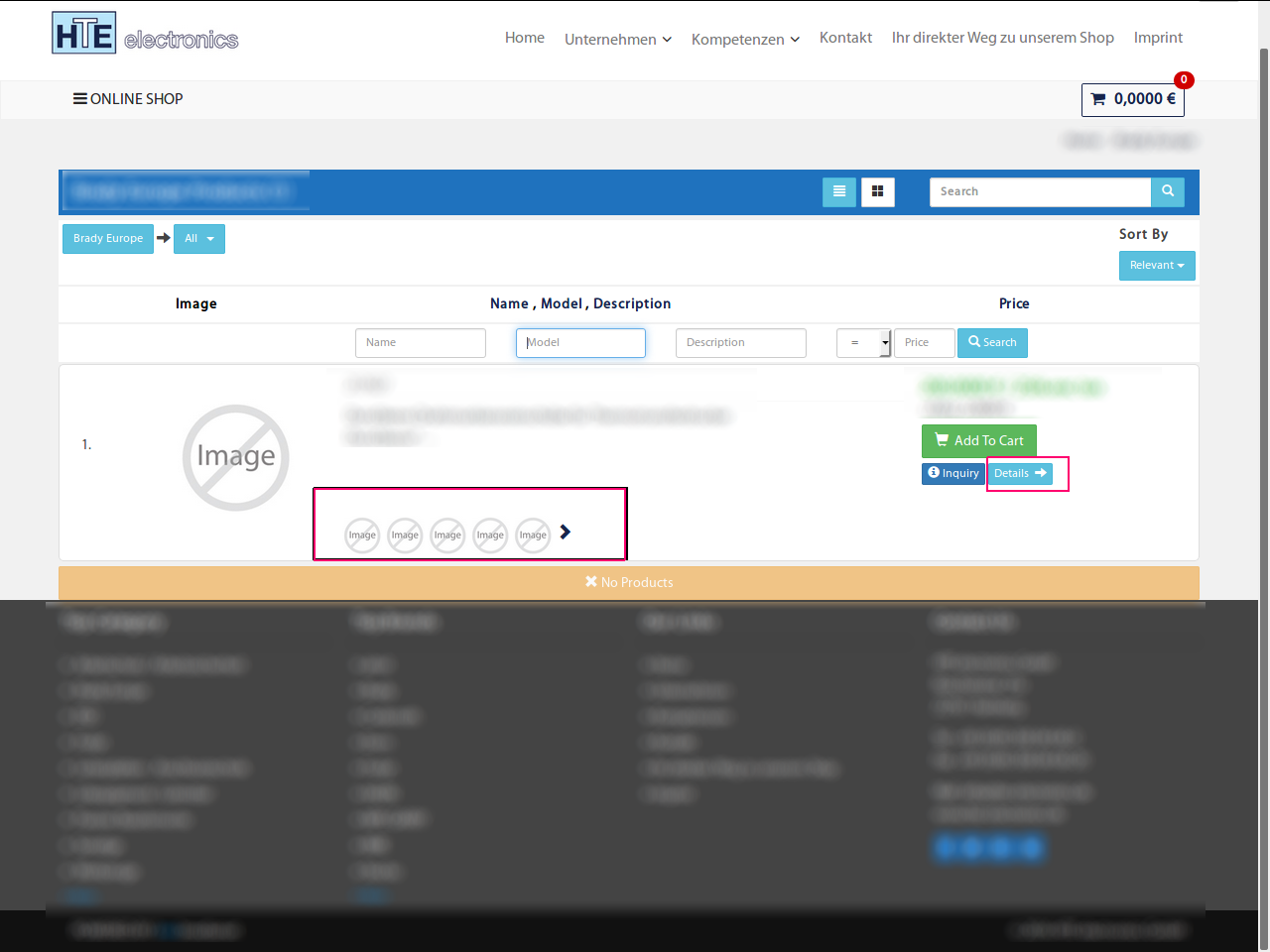
Task: Open the Imprint page
Action: click(1158, 38)
